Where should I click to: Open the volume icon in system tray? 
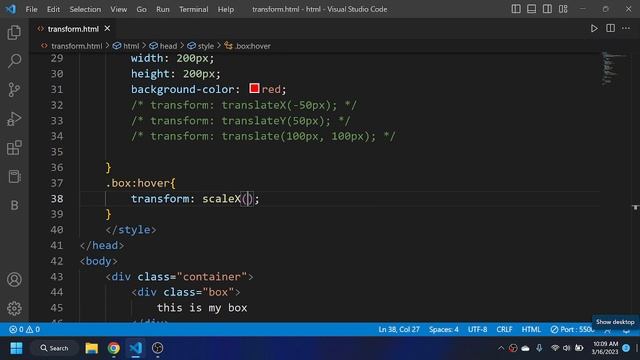coord(567,348)
